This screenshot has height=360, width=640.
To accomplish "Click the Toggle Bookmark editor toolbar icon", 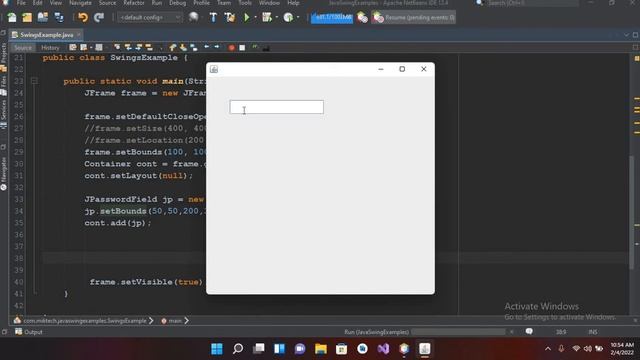I will click(194, 48).
